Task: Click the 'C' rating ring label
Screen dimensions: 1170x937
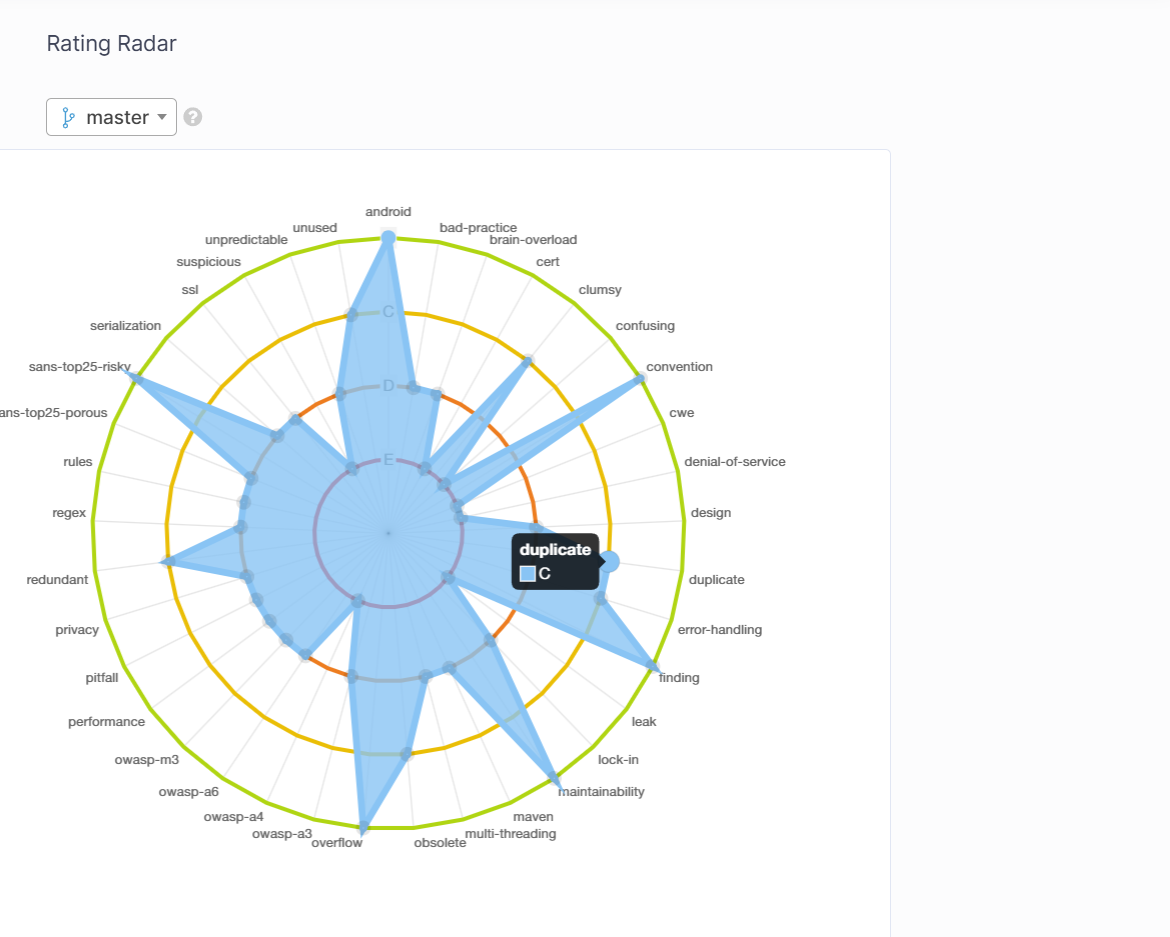Action: pyautogui.click(x=388, y=311)
